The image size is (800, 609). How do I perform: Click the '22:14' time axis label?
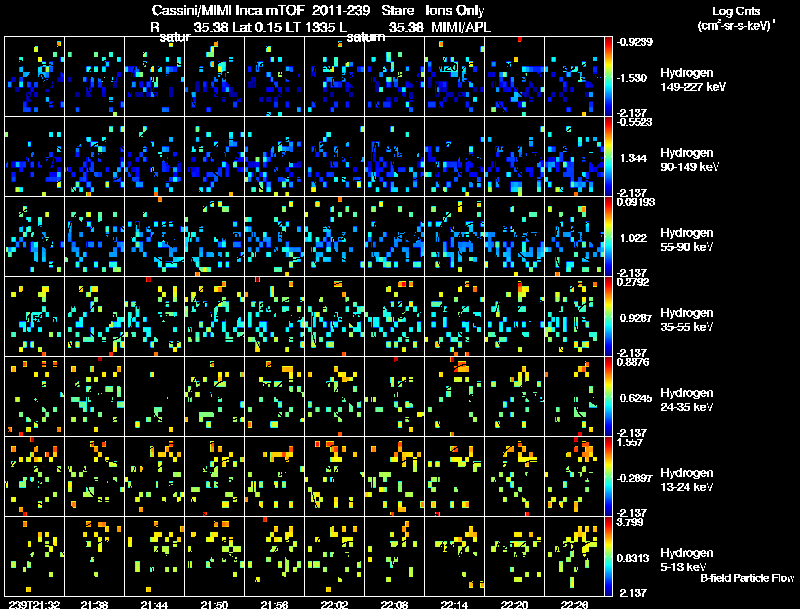454,604
